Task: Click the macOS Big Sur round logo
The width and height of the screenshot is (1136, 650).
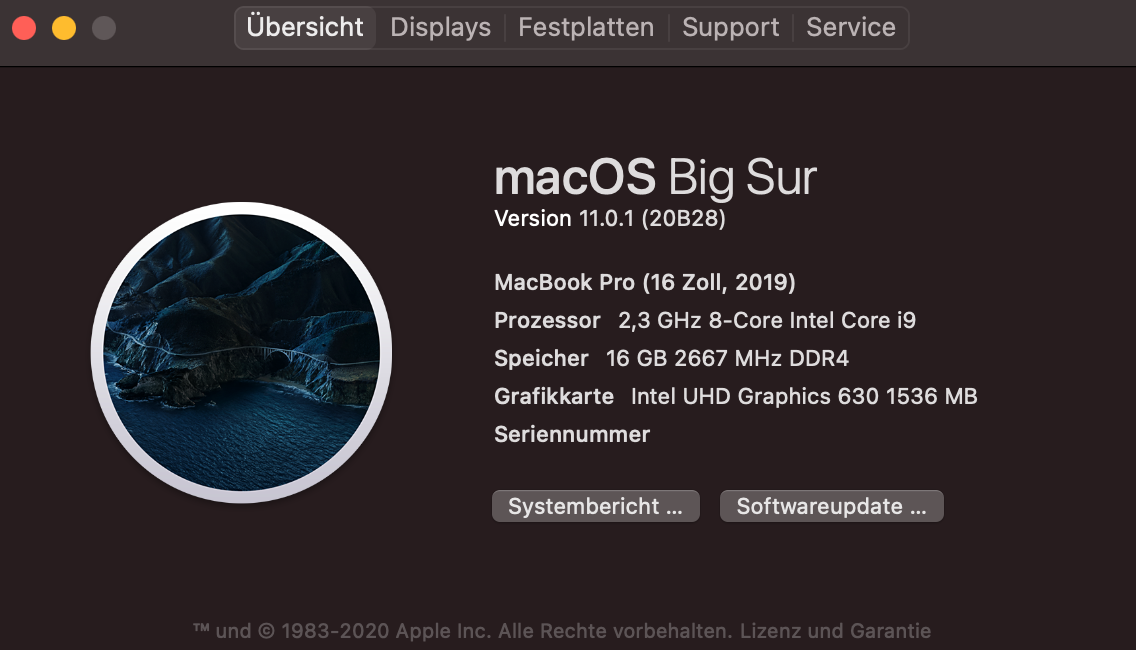Action: 241,352
